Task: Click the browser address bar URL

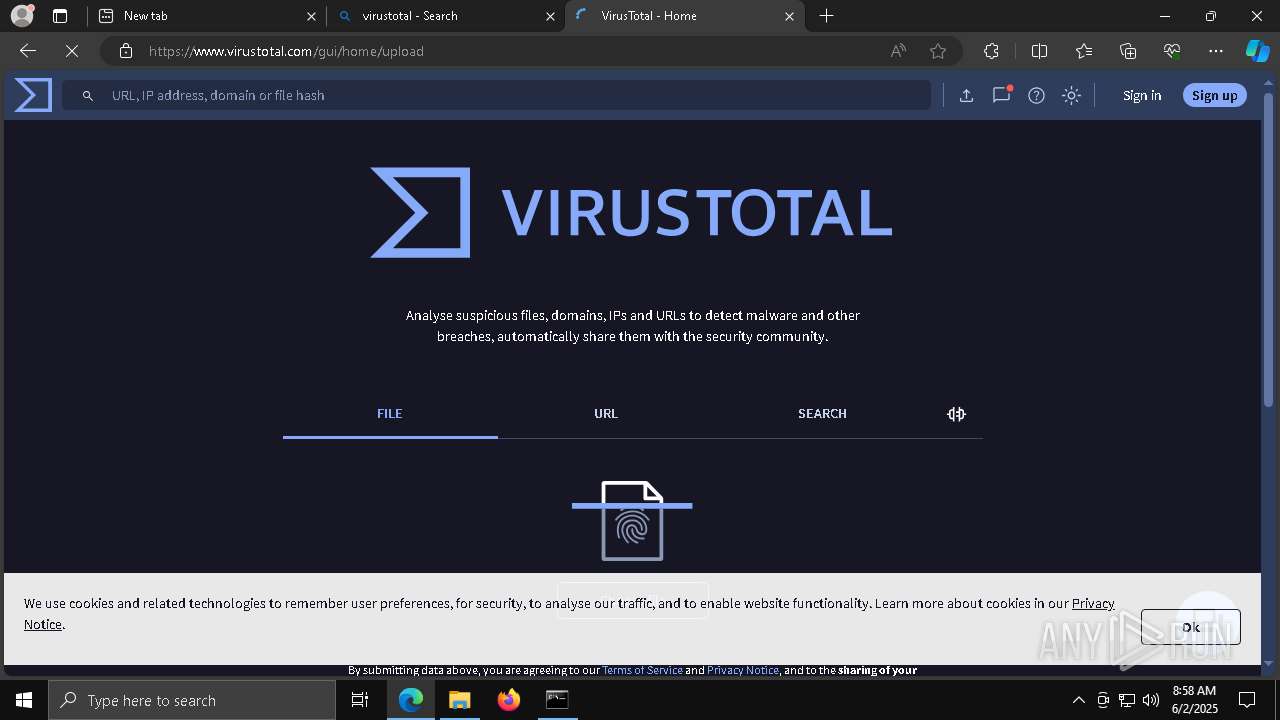Action: [286, 51]
